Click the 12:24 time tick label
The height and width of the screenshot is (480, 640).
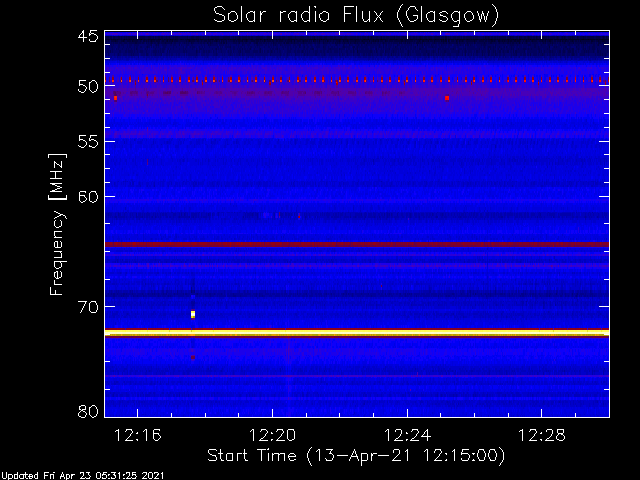click(x=407, y=435)
